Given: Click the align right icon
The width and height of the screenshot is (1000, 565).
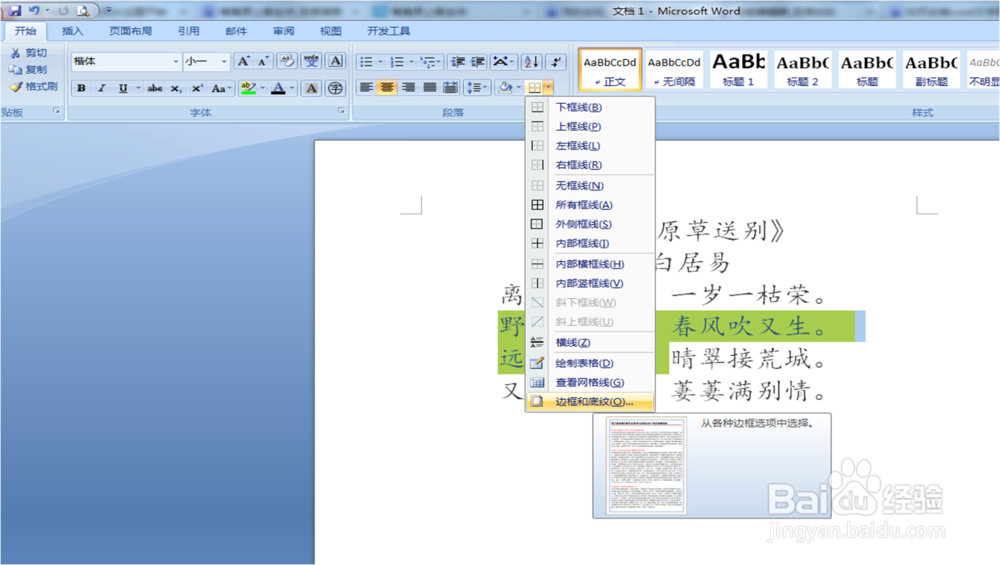Looking at the screenshot, I should 408,87.
